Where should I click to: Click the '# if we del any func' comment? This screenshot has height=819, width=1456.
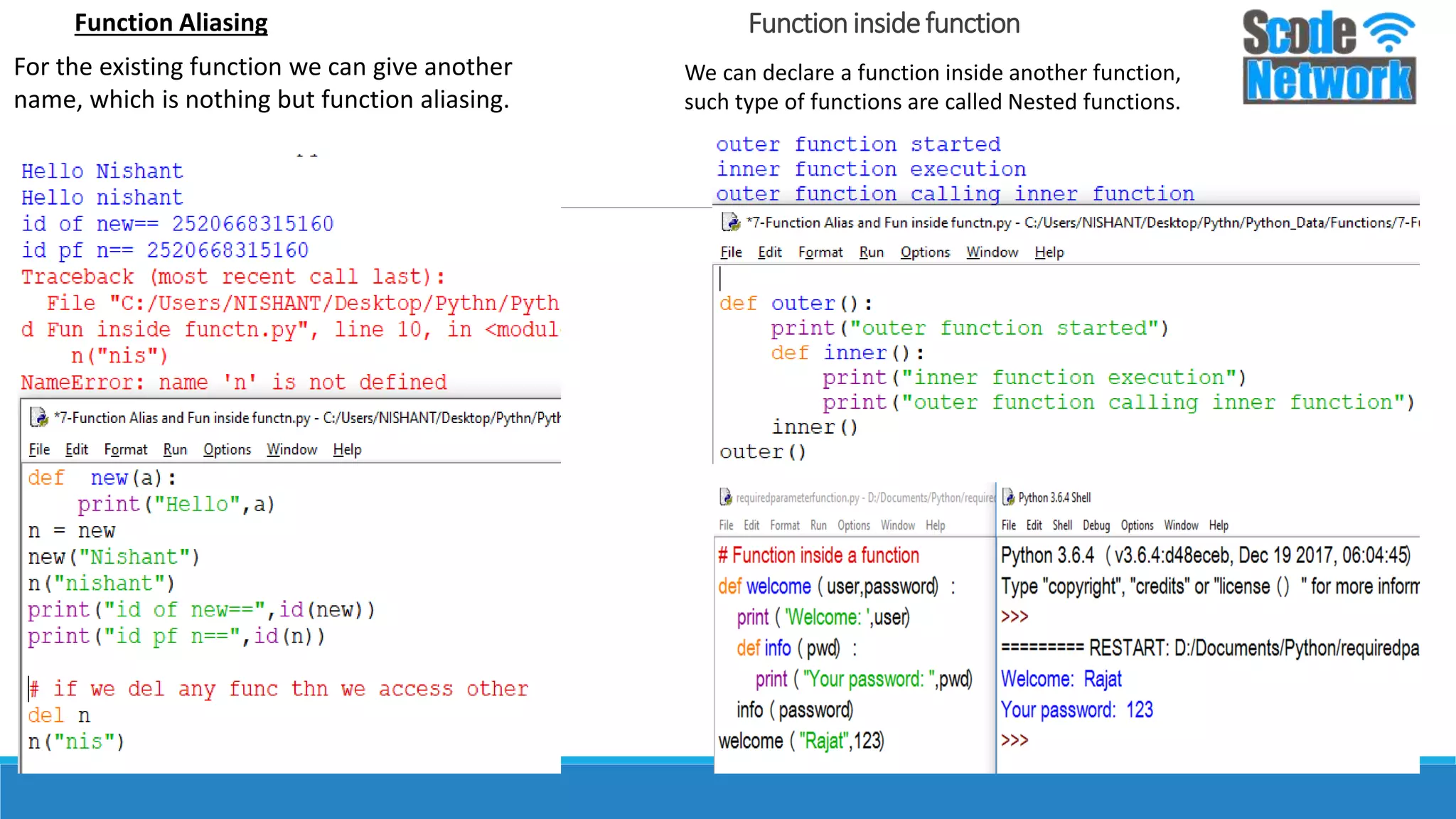[279, 689]
